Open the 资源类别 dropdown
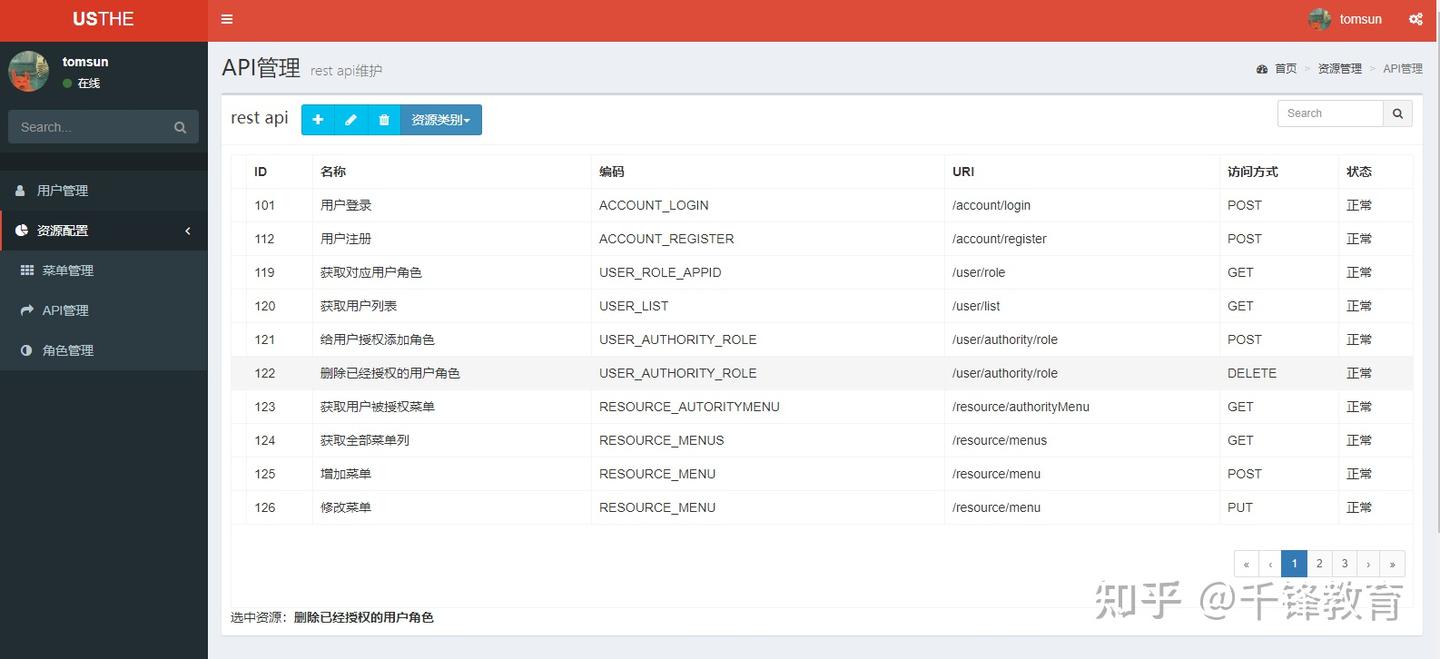Viewport: 1440px width, 659px height. (x=441, y=119)
